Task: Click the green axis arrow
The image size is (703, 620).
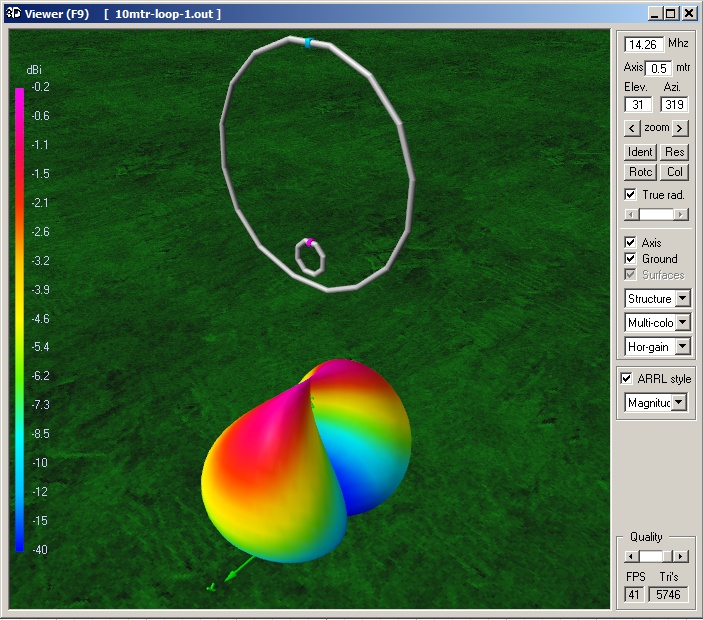Action: pos(237,570)
